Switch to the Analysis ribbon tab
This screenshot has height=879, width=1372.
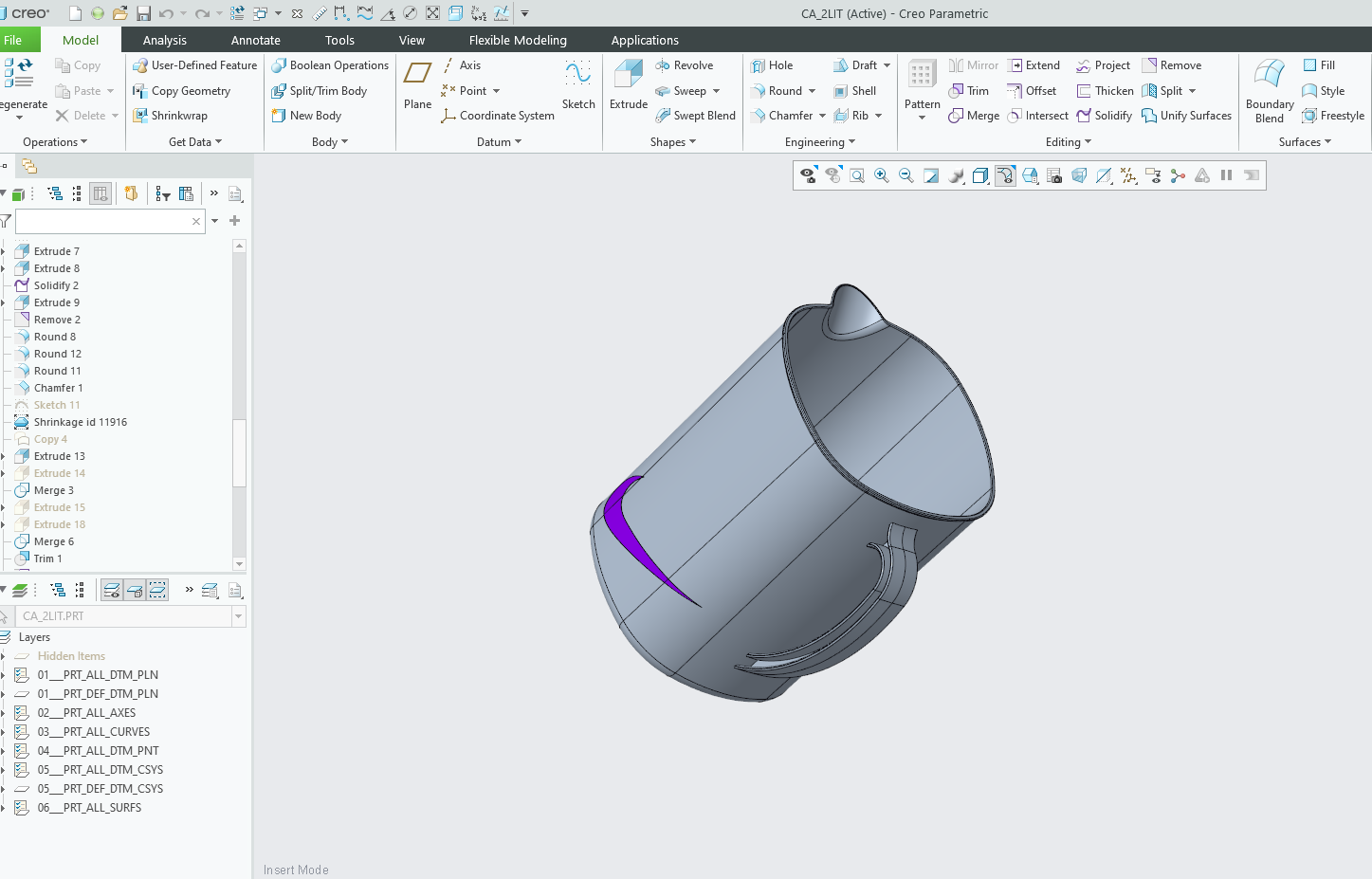click(x=165, y=40)
